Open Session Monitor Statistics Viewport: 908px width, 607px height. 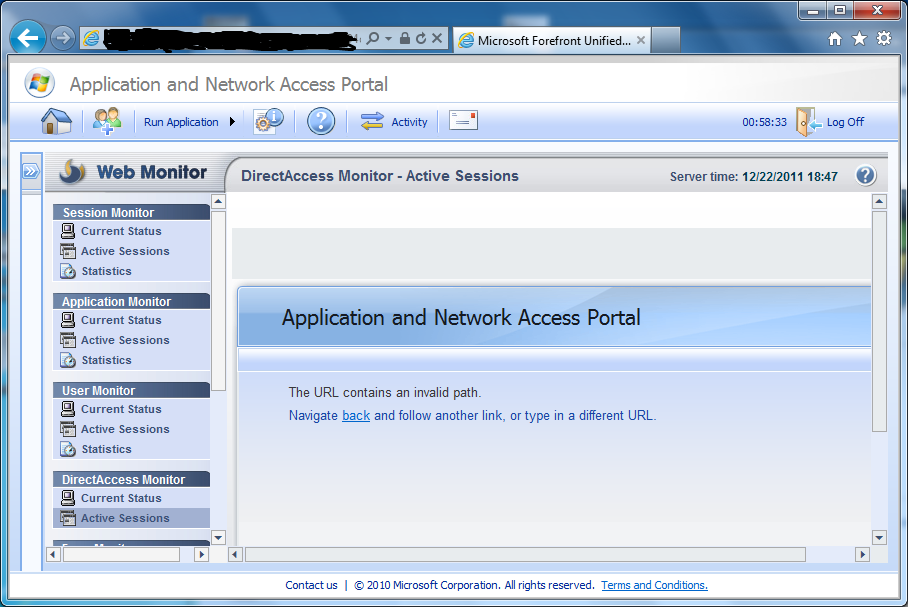point(107,271)
